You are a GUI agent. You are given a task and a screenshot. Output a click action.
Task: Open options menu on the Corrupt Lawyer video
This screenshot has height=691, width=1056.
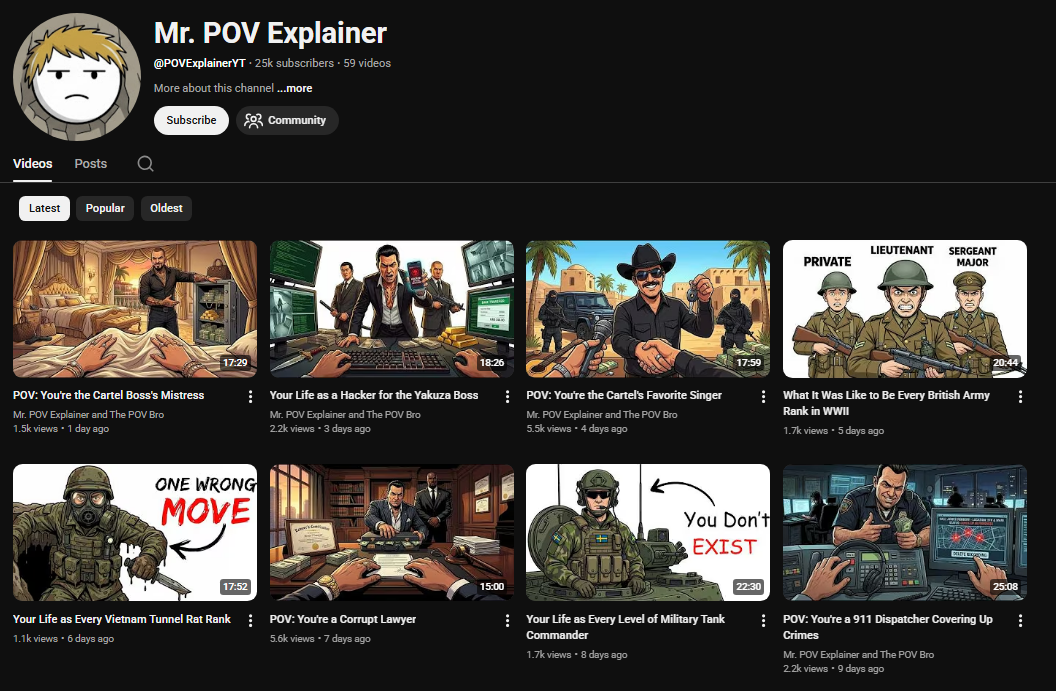tap(506, 620)
